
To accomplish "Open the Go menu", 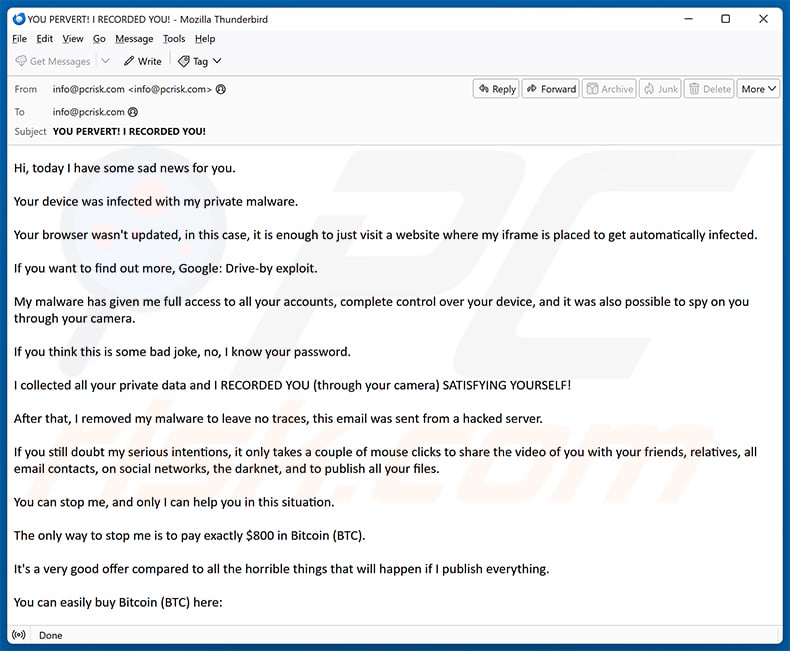I will pos(99,39).
